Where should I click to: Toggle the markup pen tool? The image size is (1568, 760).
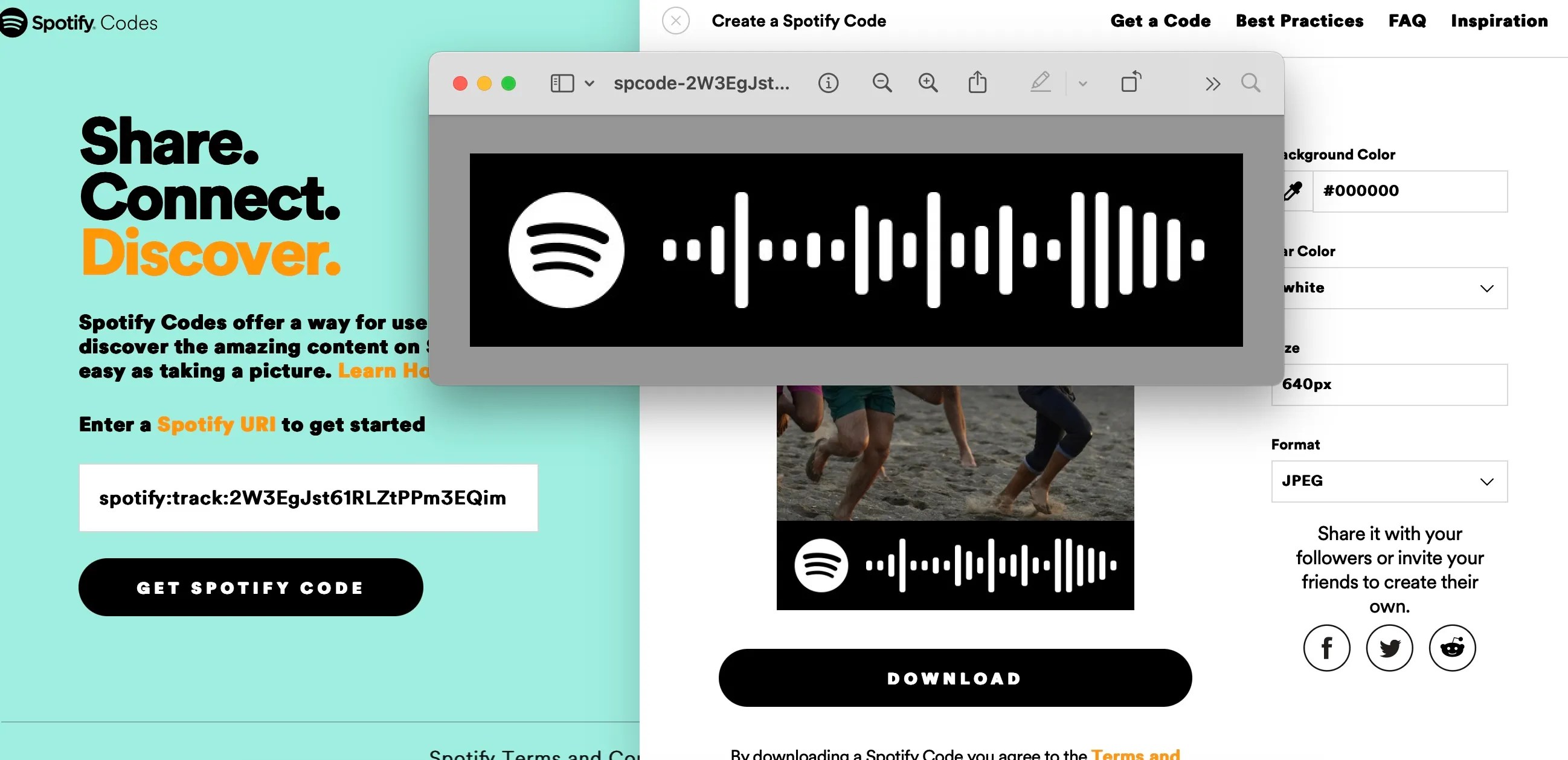click(x=1040, y=82)
